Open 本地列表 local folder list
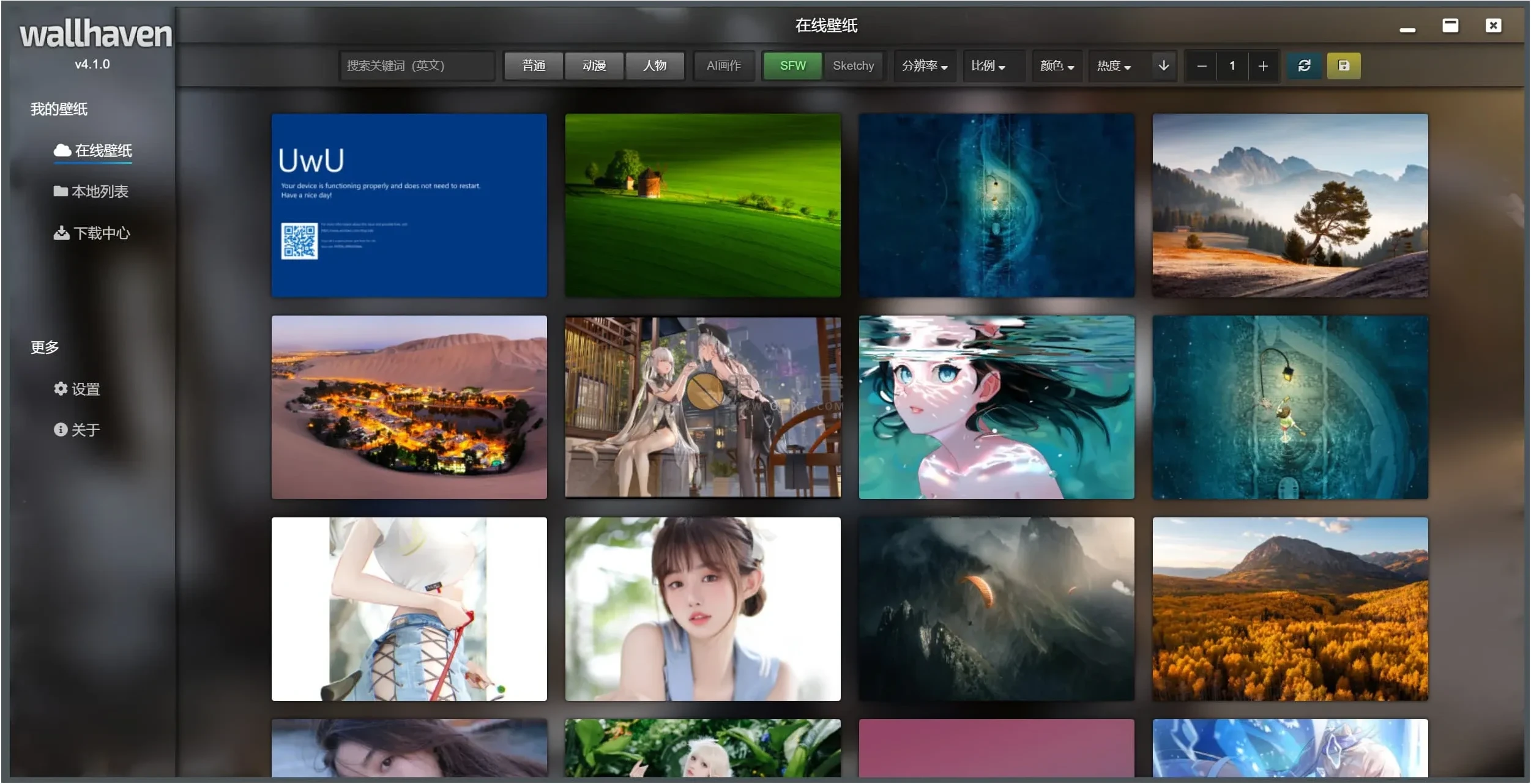1531x784 pixels. point(91,191)
